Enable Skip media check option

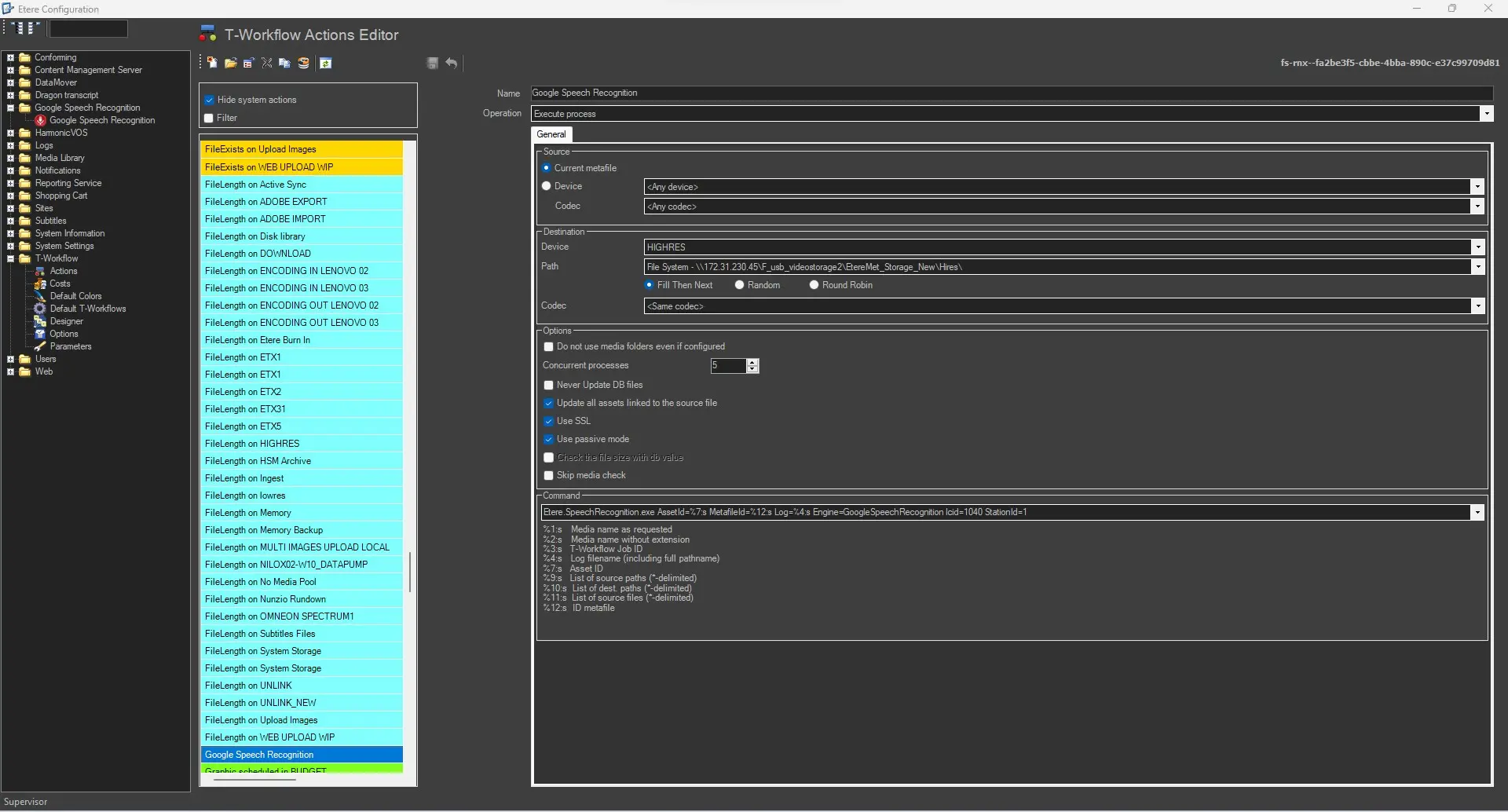click(549, 476)
